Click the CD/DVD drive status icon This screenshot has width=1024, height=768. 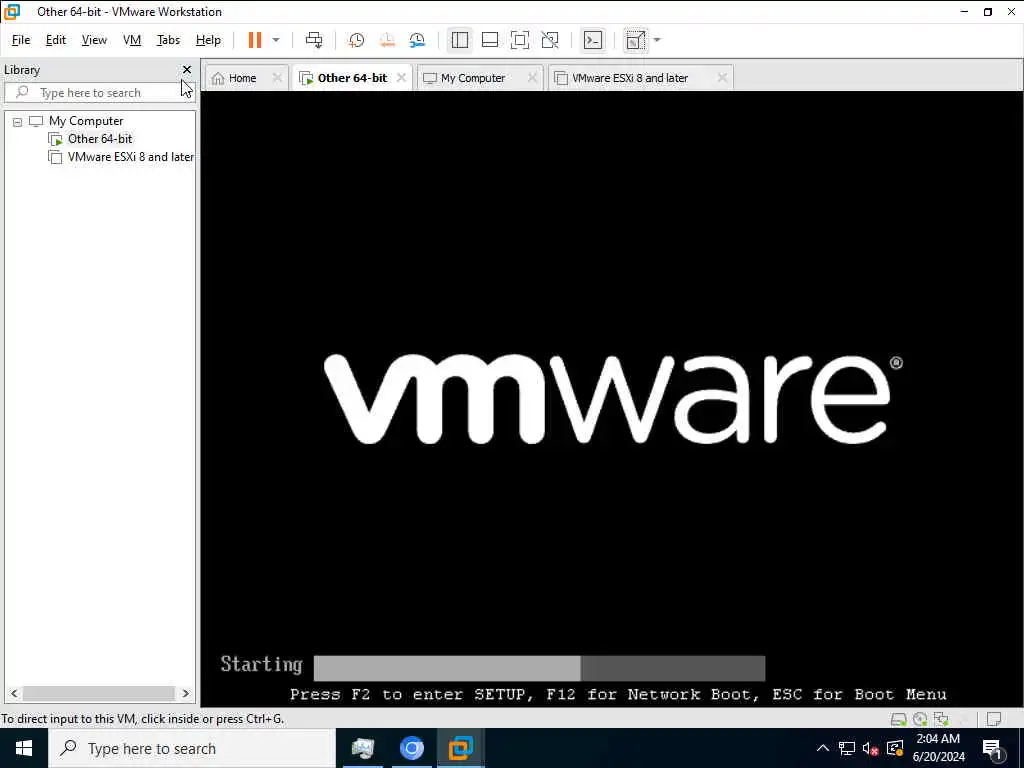coord(920,719)
